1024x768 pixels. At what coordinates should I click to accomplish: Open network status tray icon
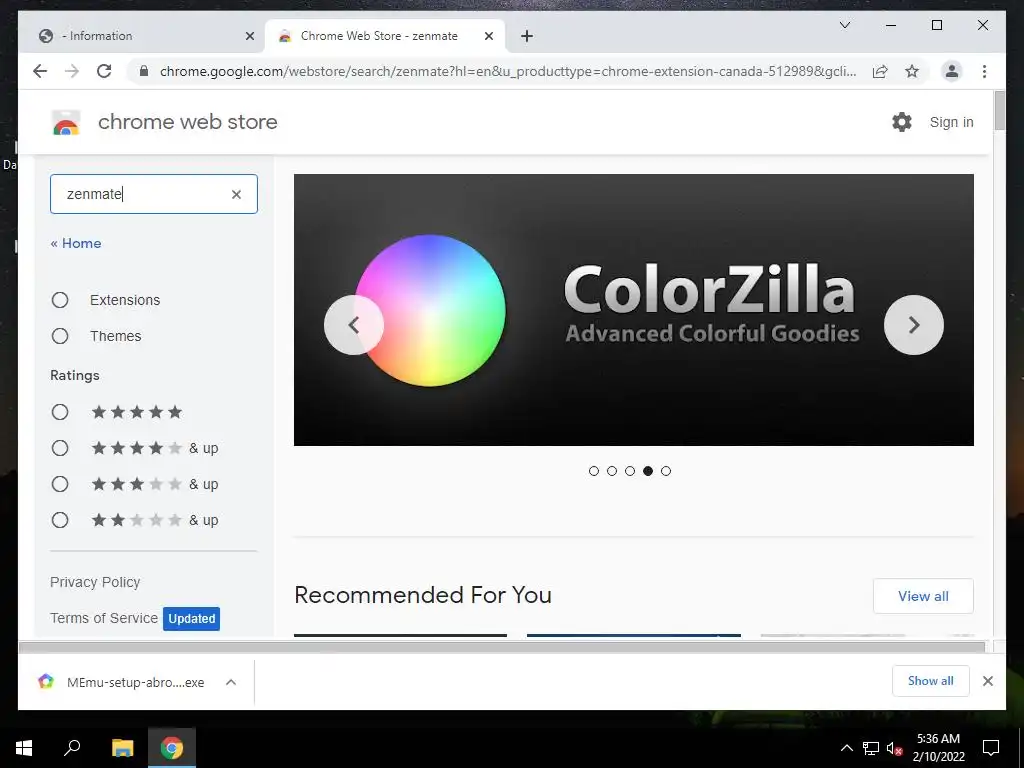pyautogui.click(x=871, y=748)
